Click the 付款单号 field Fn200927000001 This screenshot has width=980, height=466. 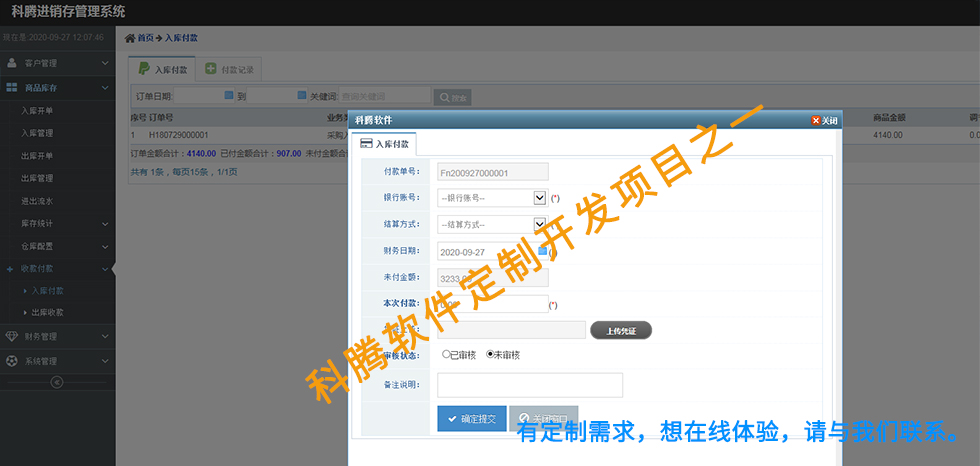[492, 172]
